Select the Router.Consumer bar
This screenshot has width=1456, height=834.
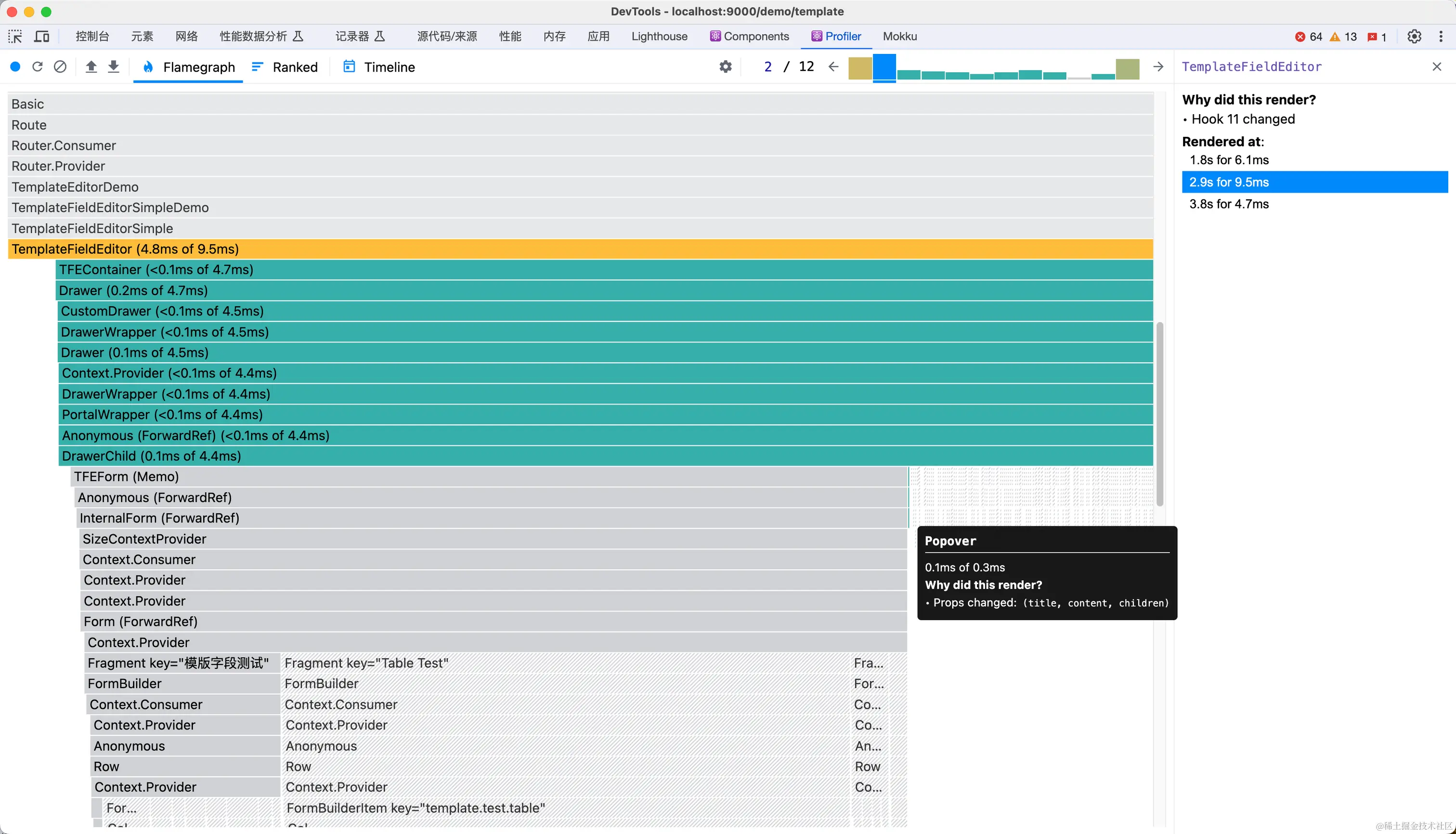pos(580,145)
